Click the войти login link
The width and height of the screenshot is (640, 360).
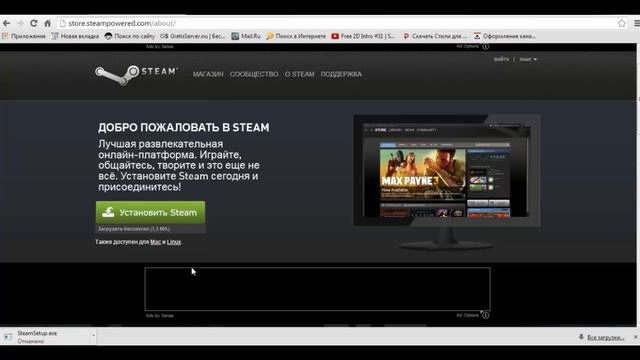coord(501,59)
